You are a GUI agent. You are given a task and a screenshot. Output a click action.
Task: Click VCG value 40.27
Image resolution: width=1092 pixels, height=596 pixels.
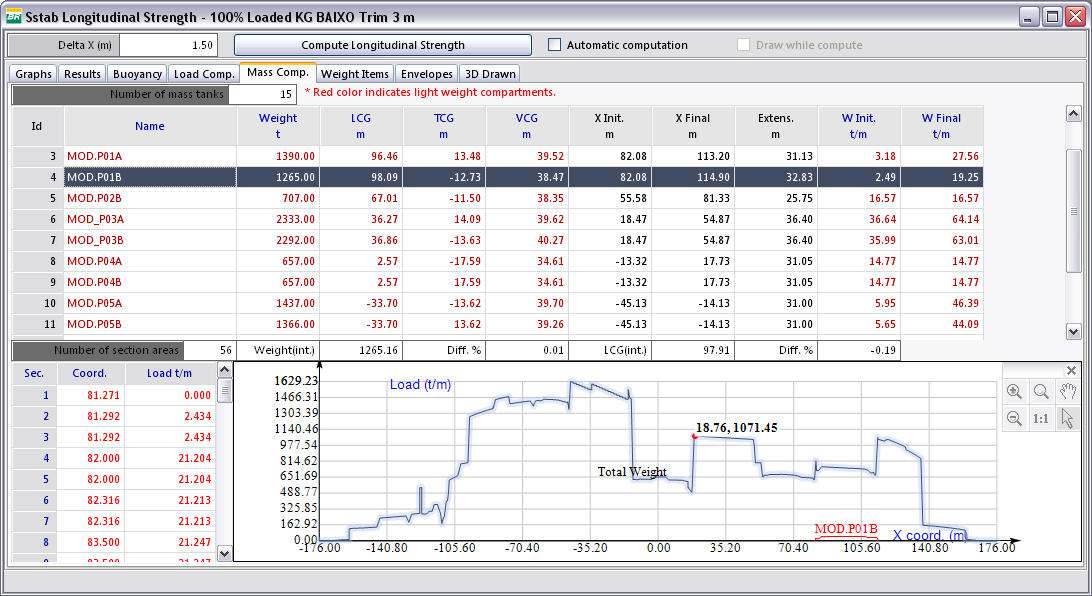click(526, 240)
